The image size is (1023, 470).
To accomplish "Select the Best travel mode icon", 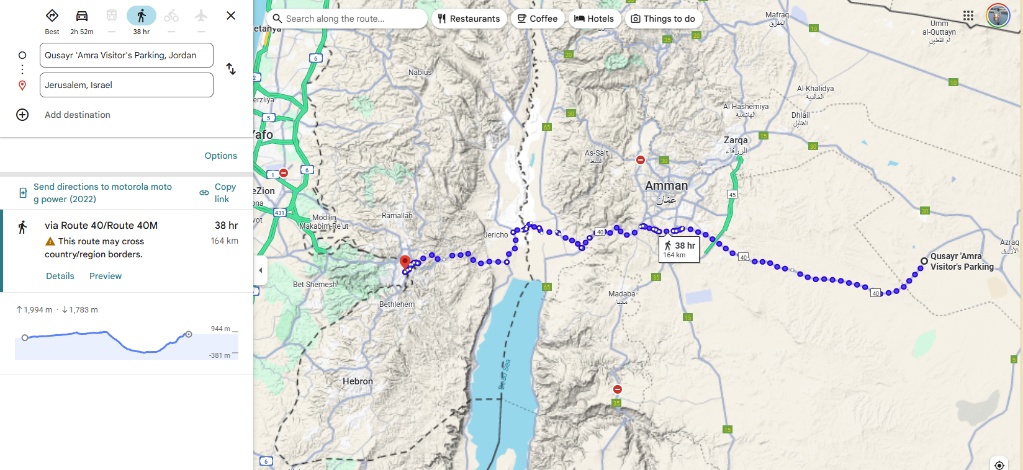I will [x=52, y=16].
